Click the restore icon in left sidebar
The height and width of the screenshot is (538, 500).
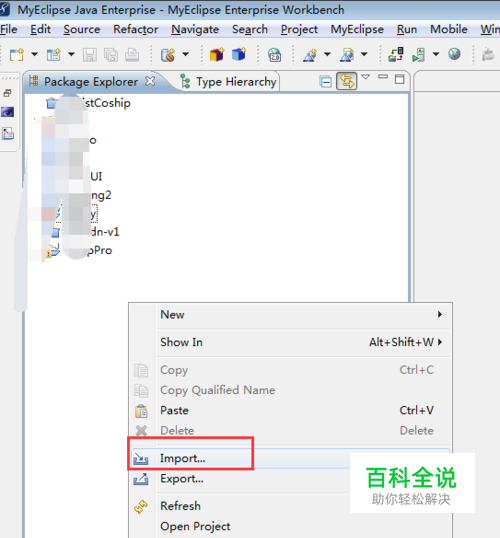[8, 93]
